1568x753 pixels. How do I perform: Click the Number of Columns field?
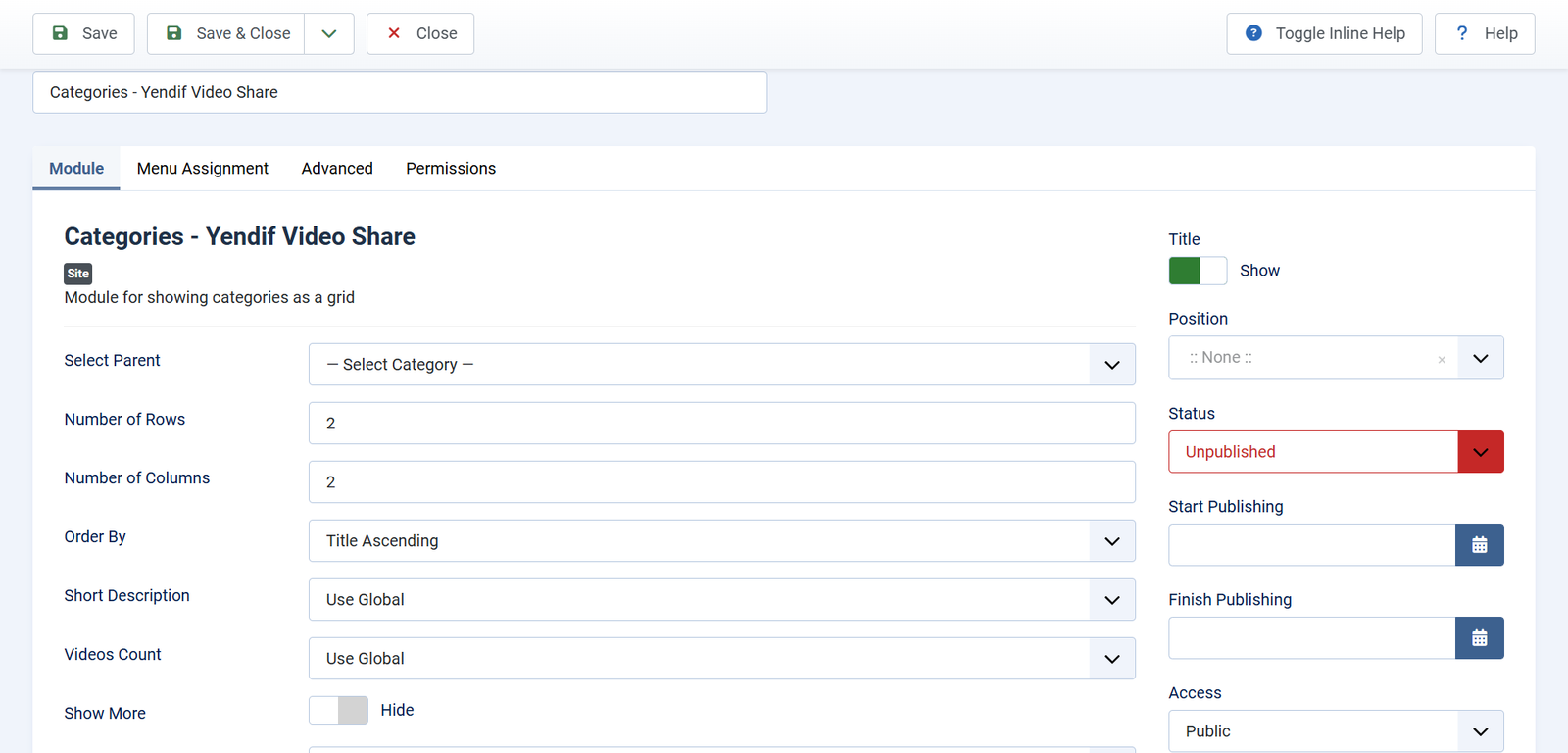click(x=722, y=482)
